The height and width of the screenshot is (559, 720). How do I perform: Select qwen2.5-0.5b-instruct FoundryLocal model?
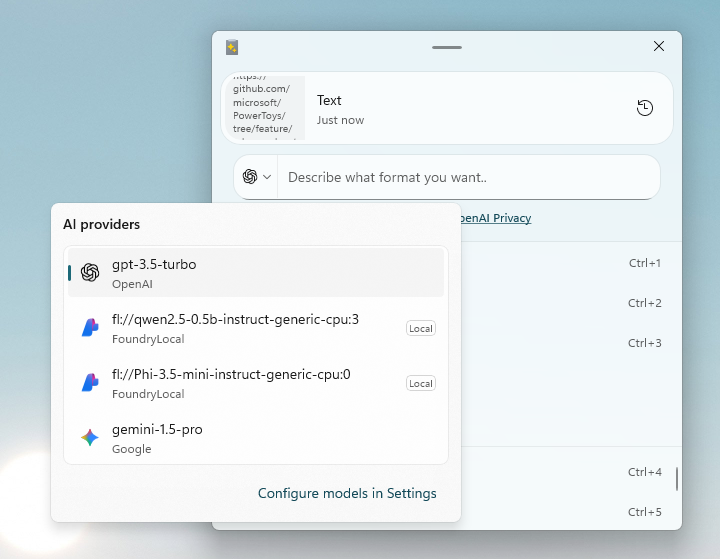click(x=256, y=328)
